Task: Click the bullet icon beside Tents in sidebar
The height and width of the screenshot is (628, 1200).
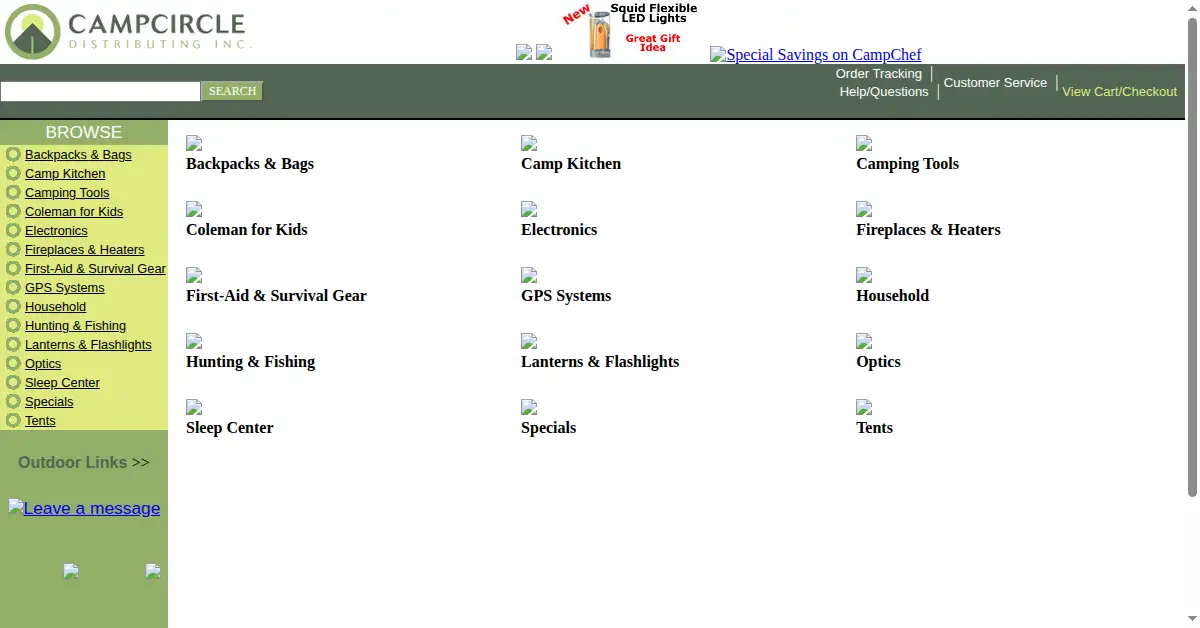Action: pyautogui.click(x=13, y=420)
